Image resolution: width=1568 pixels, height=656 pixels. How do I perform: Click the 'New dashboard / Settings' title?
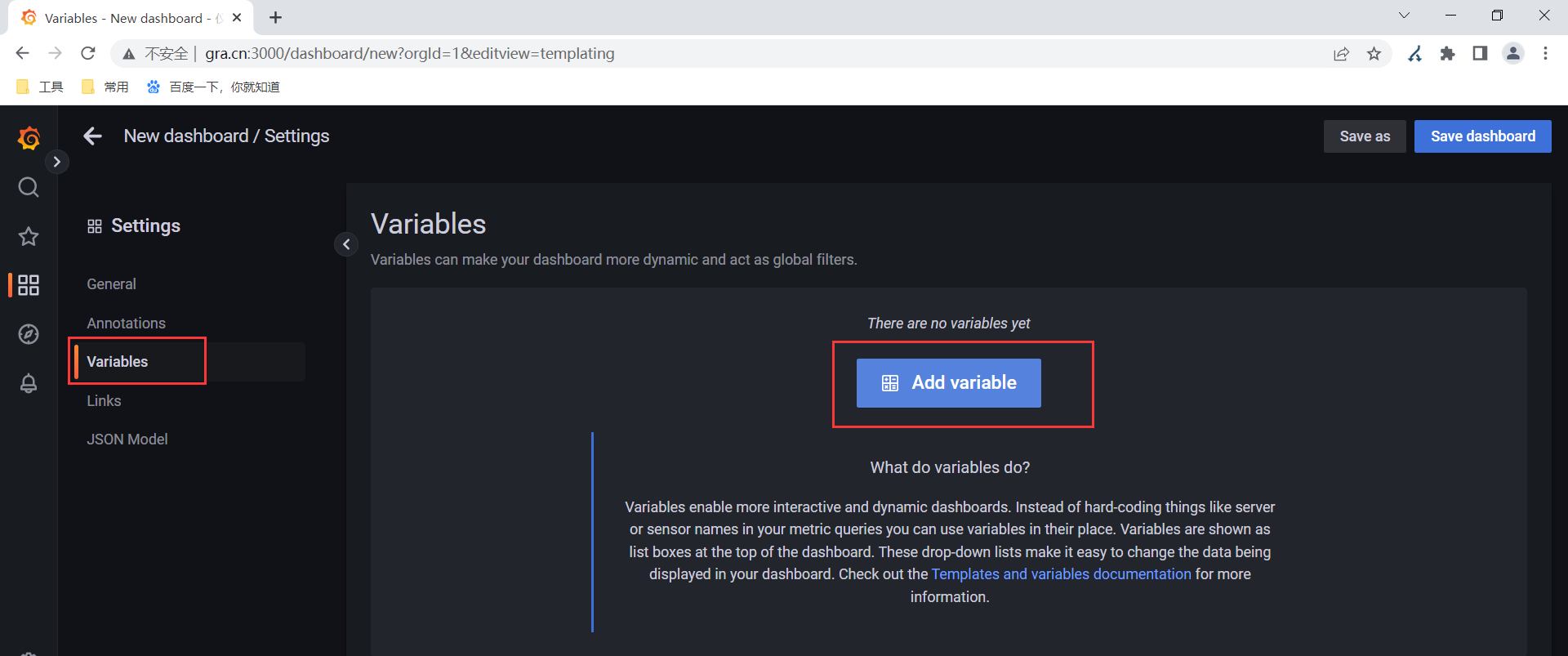226,136
